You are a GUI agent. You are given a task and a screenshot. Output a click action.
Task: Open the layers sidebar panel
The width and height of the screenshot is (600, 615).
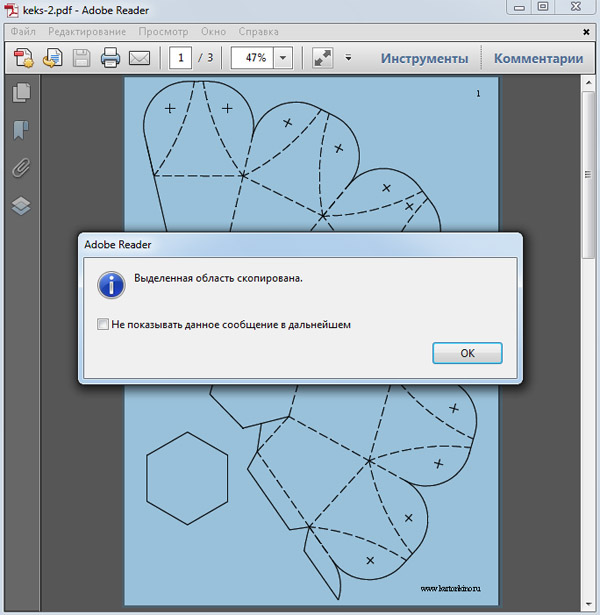(x=21, y=206)
